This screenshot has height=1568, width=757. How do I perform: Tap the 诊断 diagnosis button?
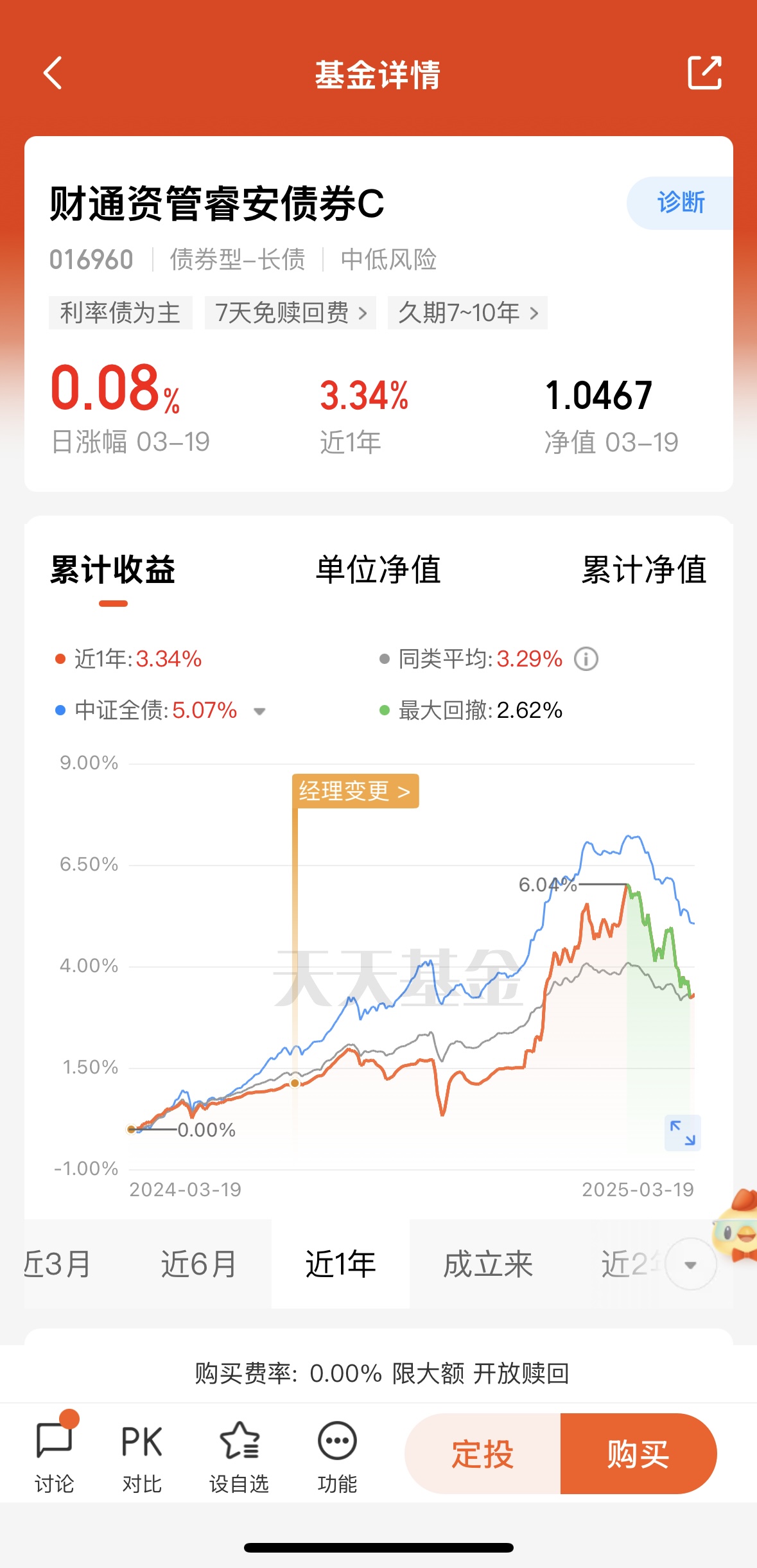click(680, 203)
